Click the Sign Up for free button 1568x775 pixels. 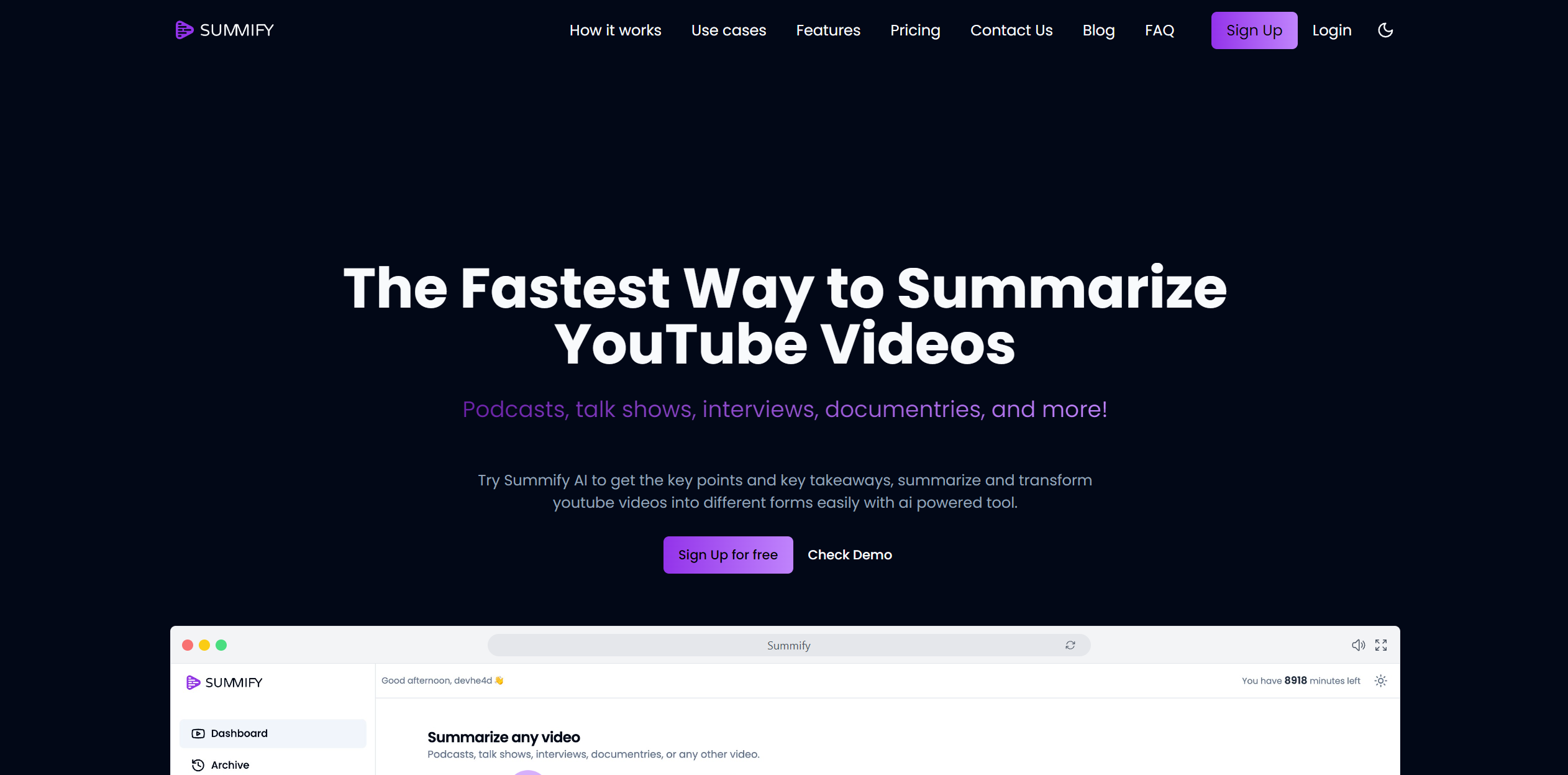[727, 555]
